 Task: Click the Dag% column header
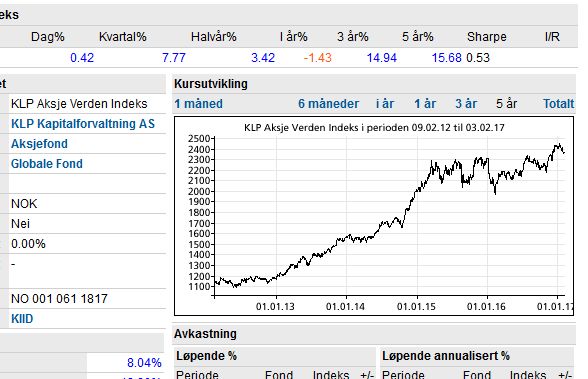[48, 37]
